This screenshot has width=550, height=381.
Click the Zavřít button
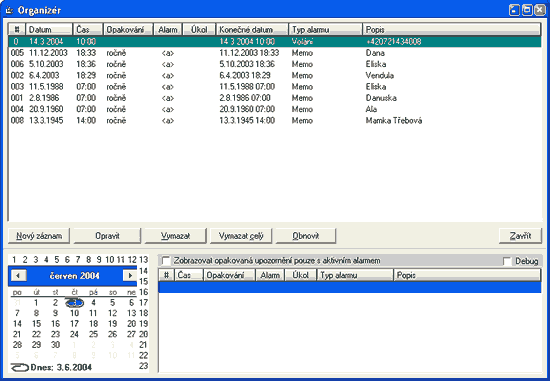point(520,236)
